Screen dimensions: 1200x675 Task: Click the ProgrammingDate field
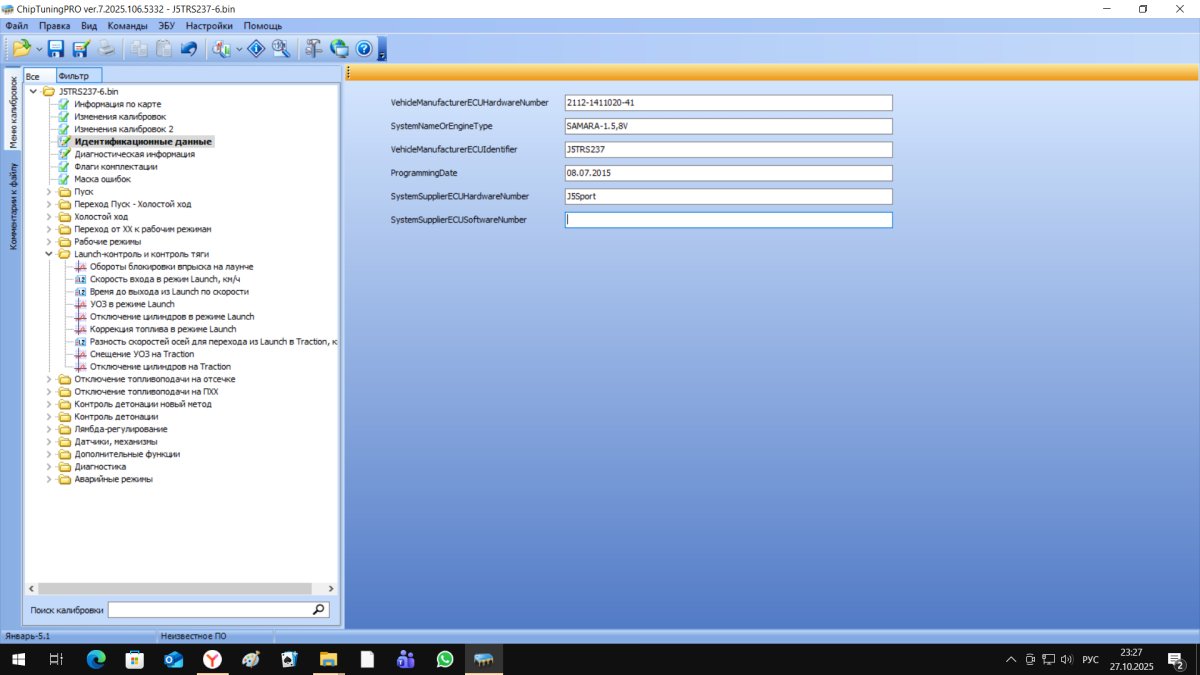pyautogui.click(x=728, y=173)
